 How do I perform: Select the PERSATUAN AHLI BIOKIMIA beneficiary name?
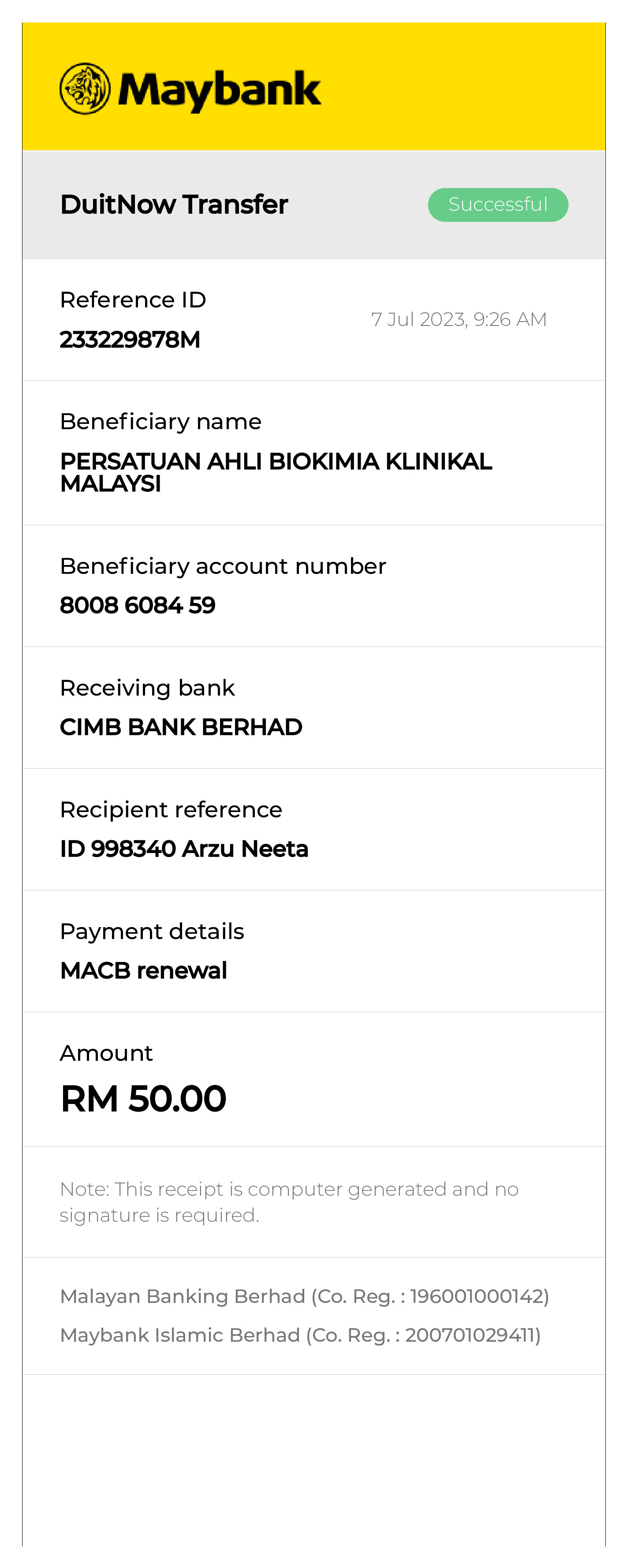pos(275,472)
